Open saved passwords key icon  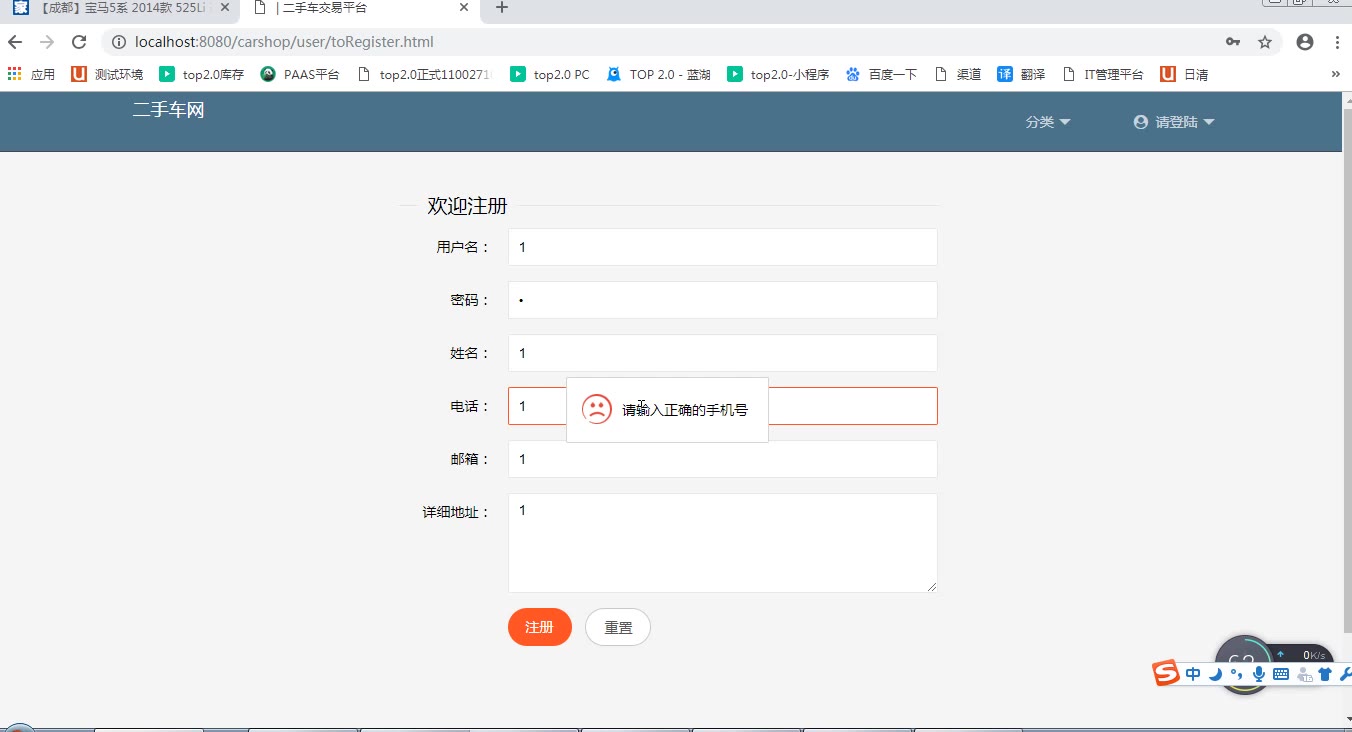[x=1233, y=42]
